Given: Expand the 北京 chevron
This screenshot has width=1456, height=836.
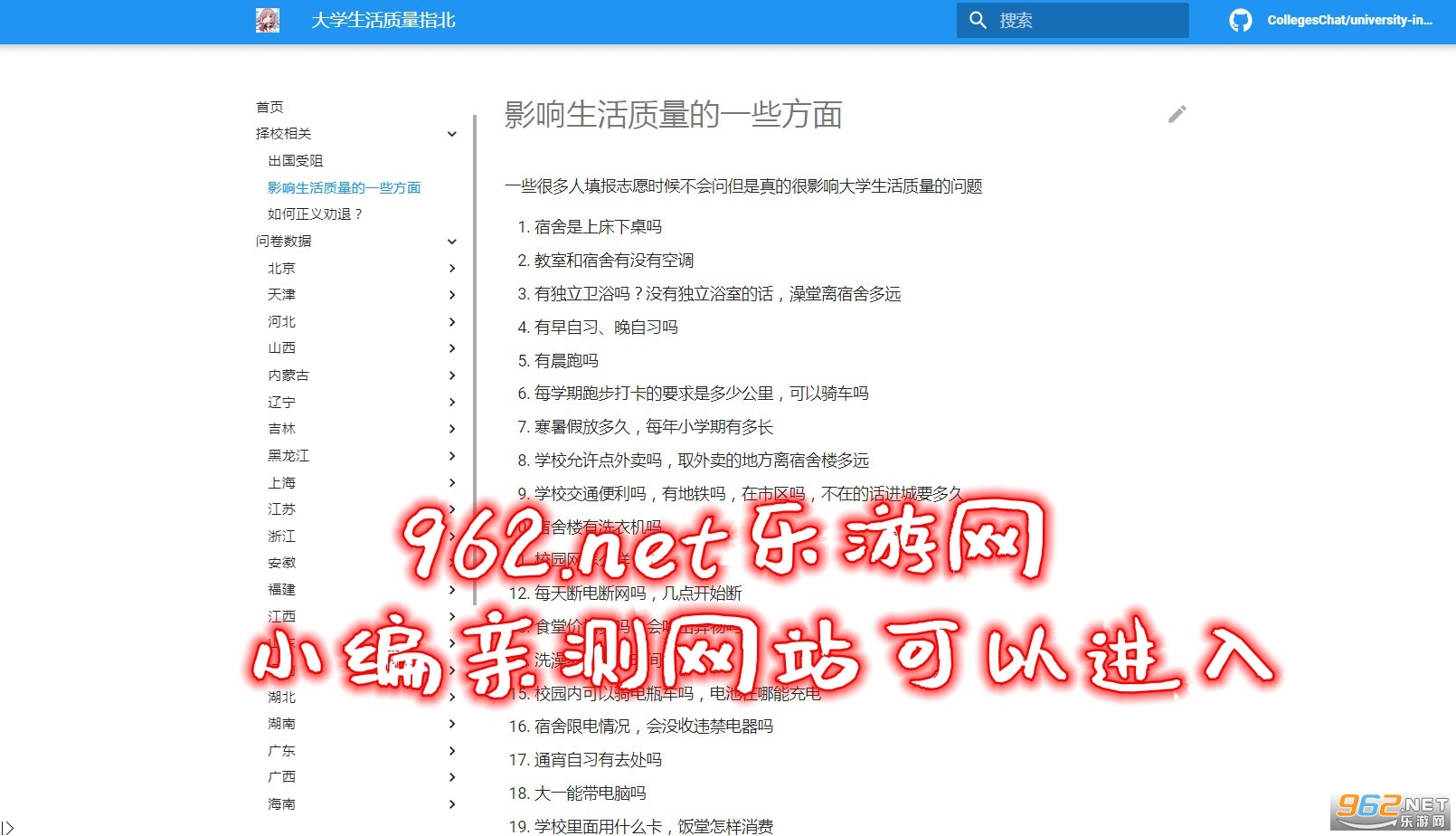Looking at the screenshot, I should 452,269.
